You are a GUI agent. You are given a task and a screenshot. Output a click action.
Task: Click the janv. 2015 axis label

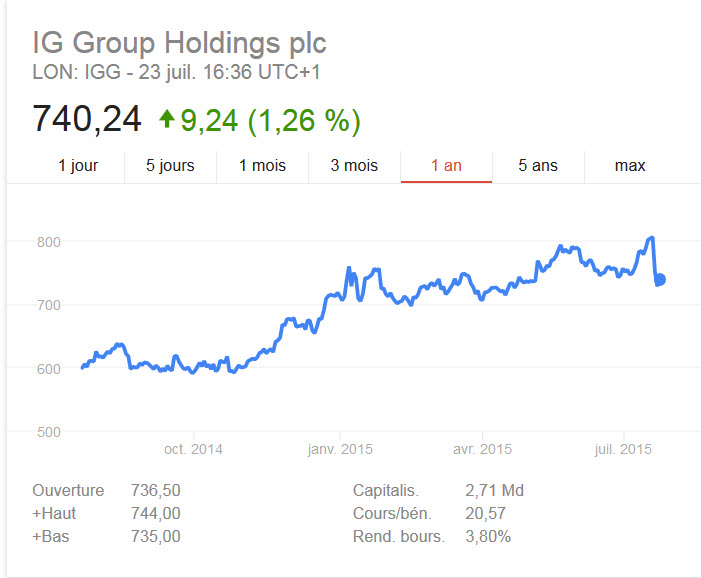point(339,449)
